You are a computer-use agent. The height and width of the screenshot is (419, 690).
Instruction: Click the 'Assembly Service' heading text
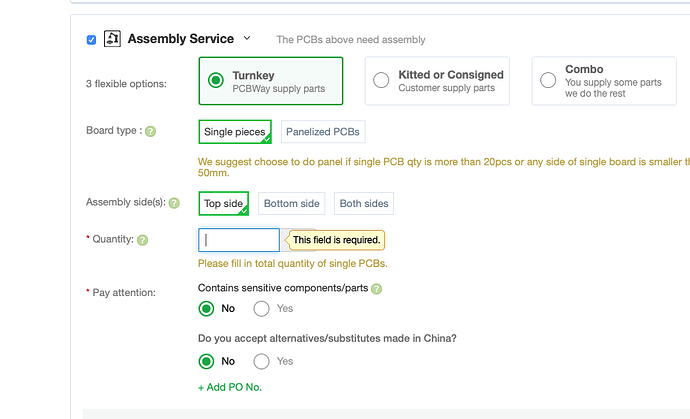181,39
